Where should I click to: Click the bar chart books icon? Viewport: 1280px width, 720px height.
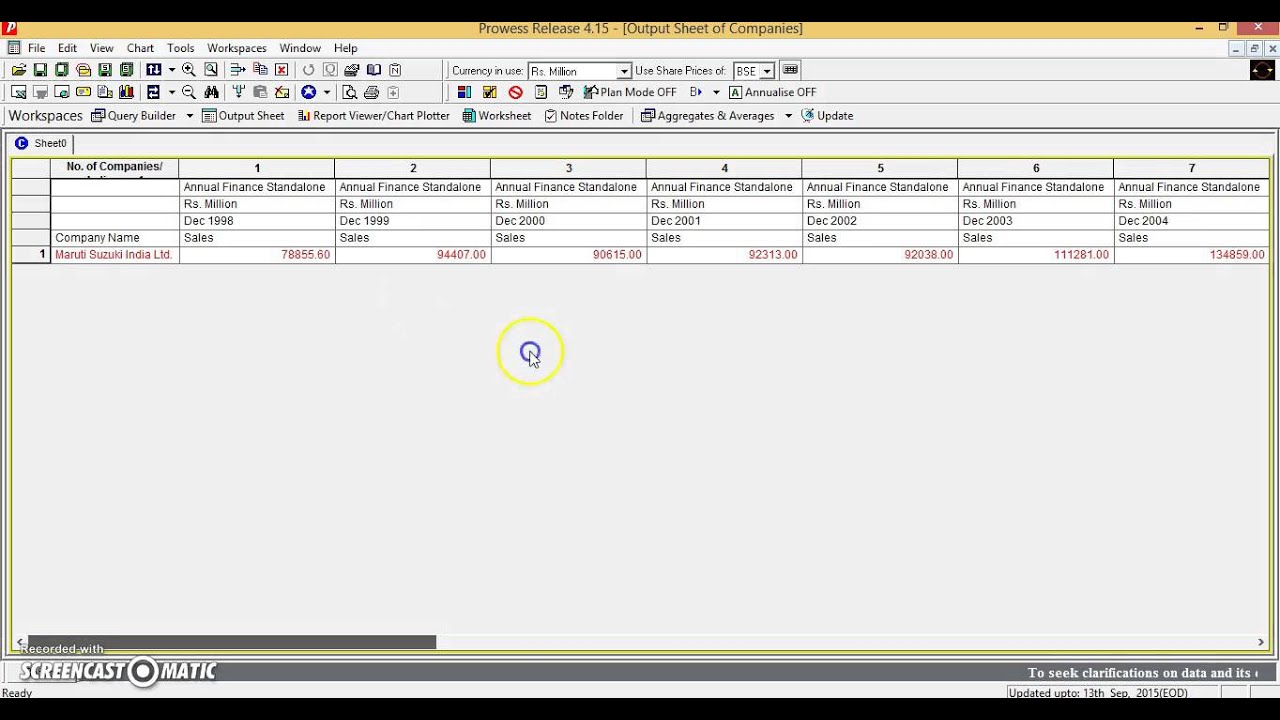126,92
